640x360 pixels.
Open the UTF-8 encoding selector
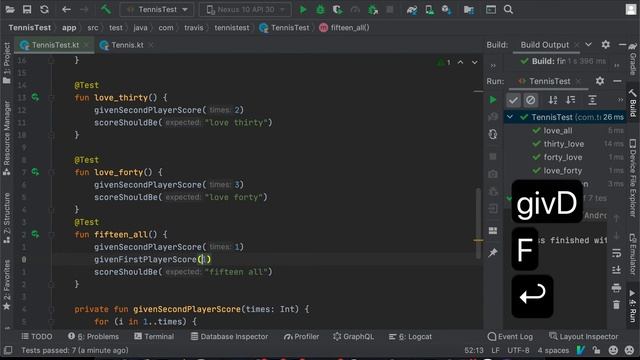tap(518, 350)
